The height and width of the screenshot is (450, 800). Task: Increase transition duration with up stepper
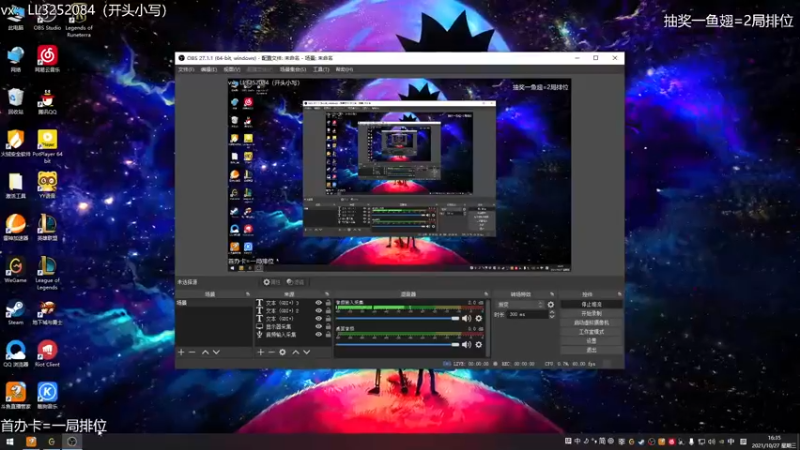coord(552,312)
